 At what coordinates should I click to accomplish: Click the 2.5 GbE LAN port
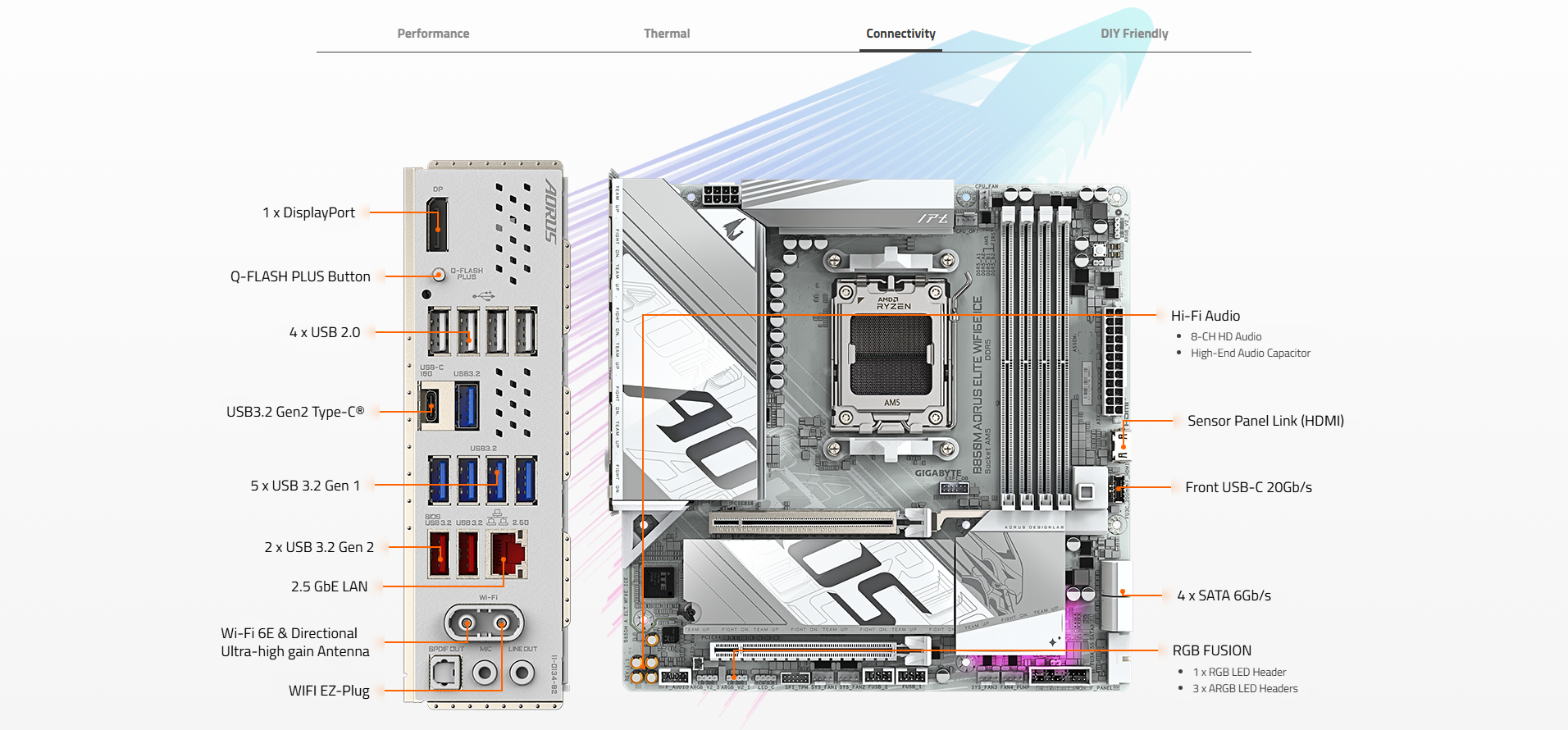508,554
